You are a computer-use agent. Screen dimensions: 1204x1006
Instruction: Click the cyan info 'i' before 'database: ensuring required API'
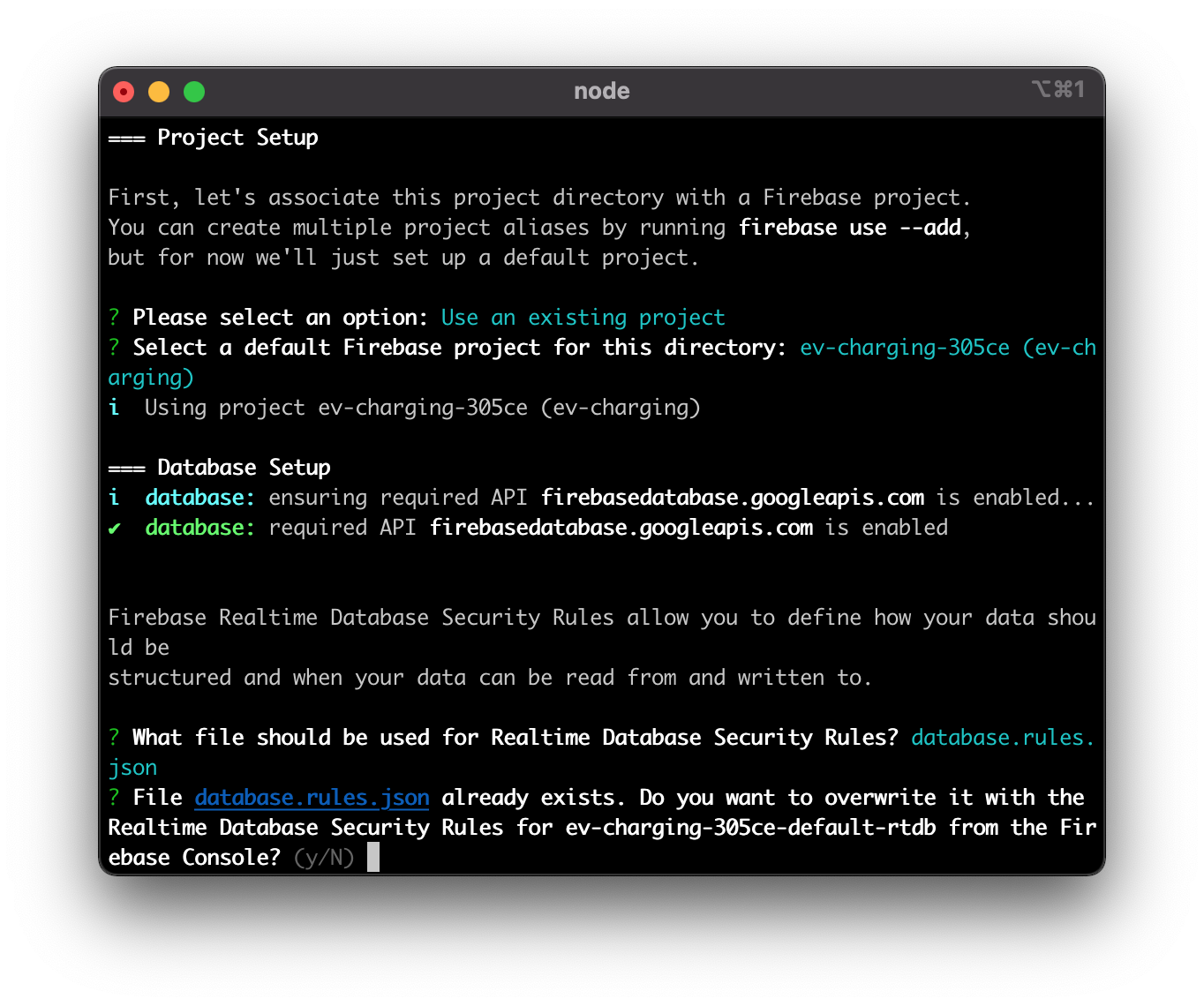114,498
